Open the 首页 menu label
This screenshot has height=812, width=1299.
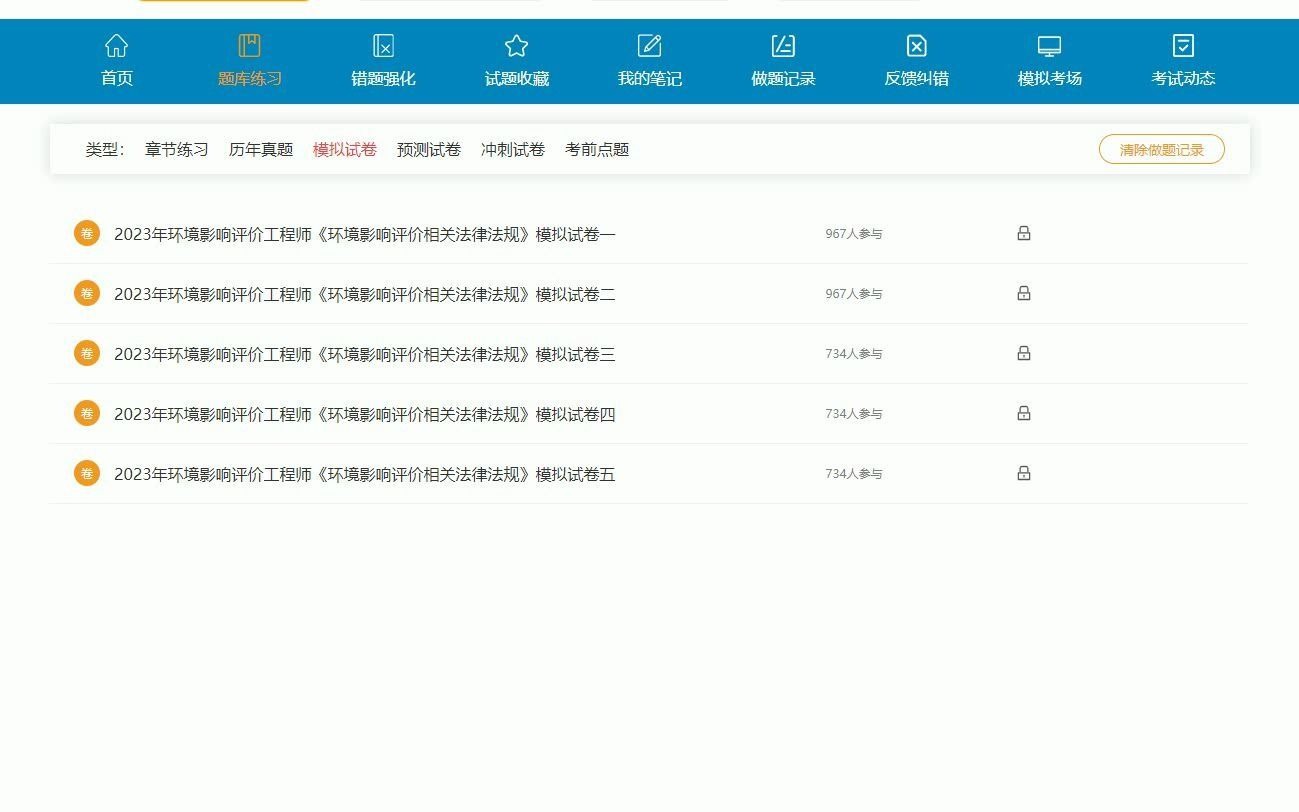tap(117, 78)
